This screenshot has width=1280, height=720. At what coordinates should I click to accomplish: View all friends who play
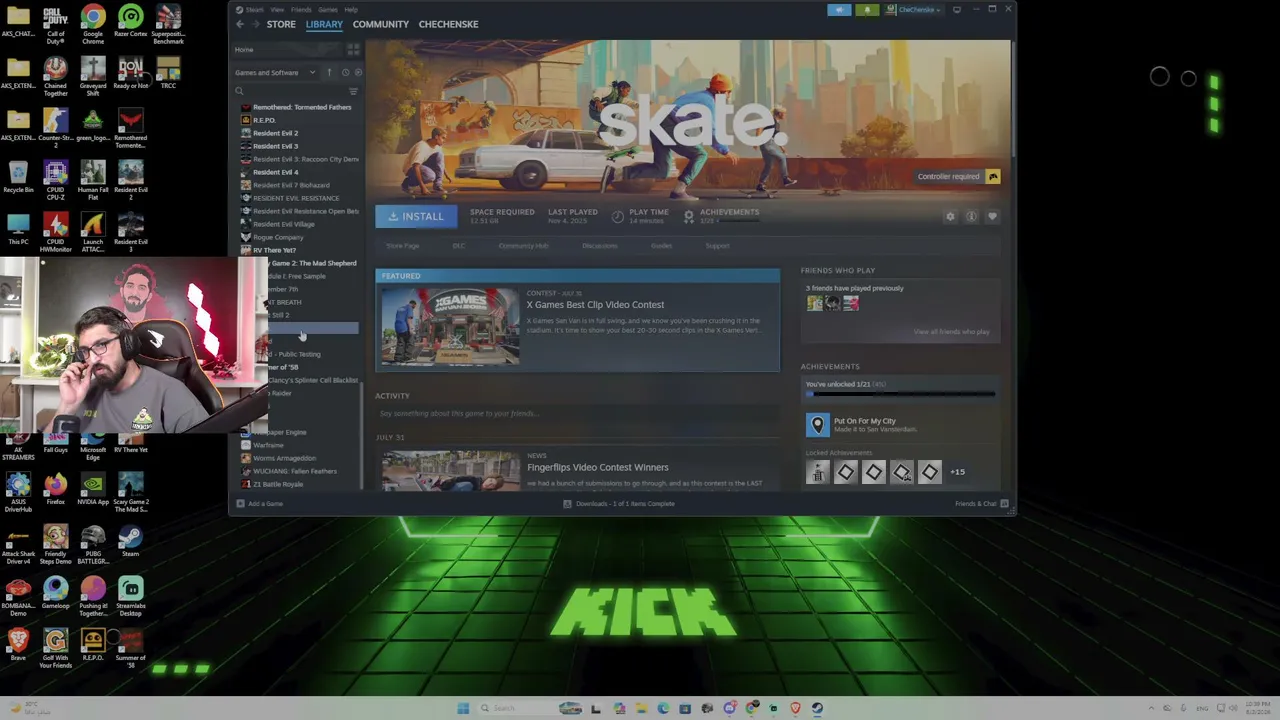point(951,332)
